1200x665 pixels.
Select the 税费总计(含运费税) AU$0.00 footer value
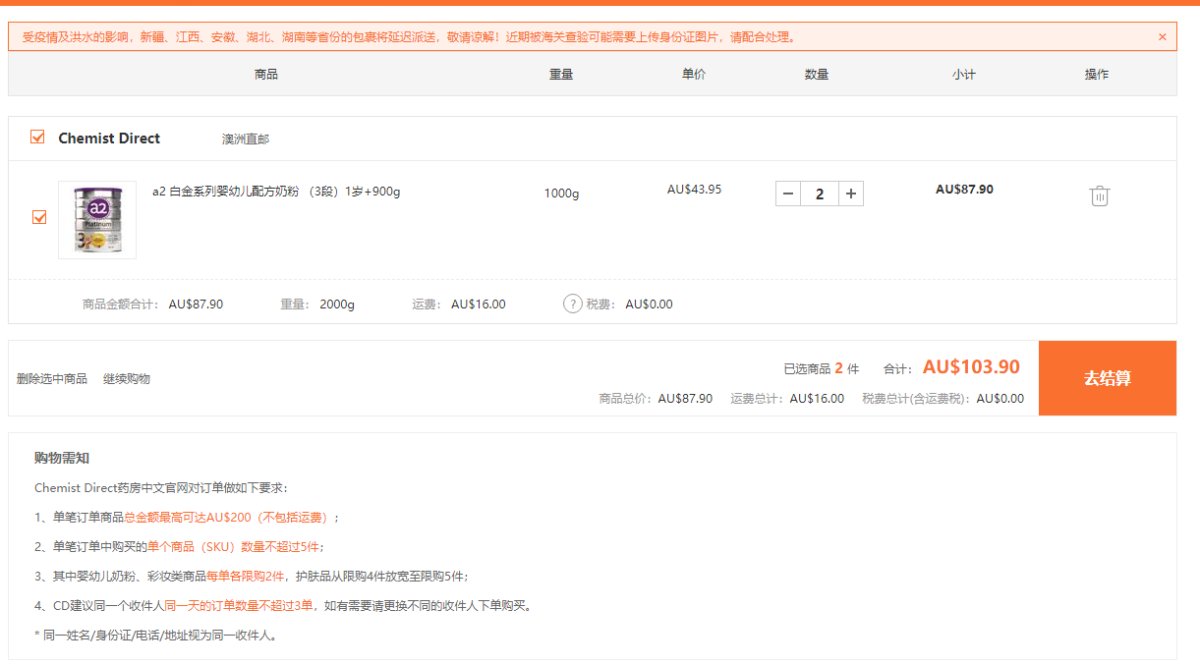pos(1000,398)
